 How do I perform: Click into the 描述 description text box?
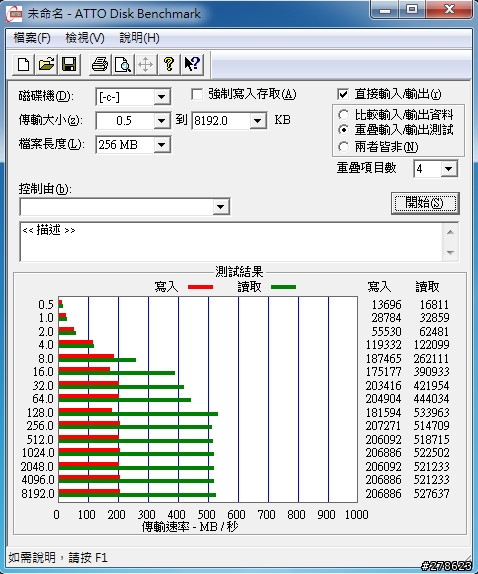(231, 242)
